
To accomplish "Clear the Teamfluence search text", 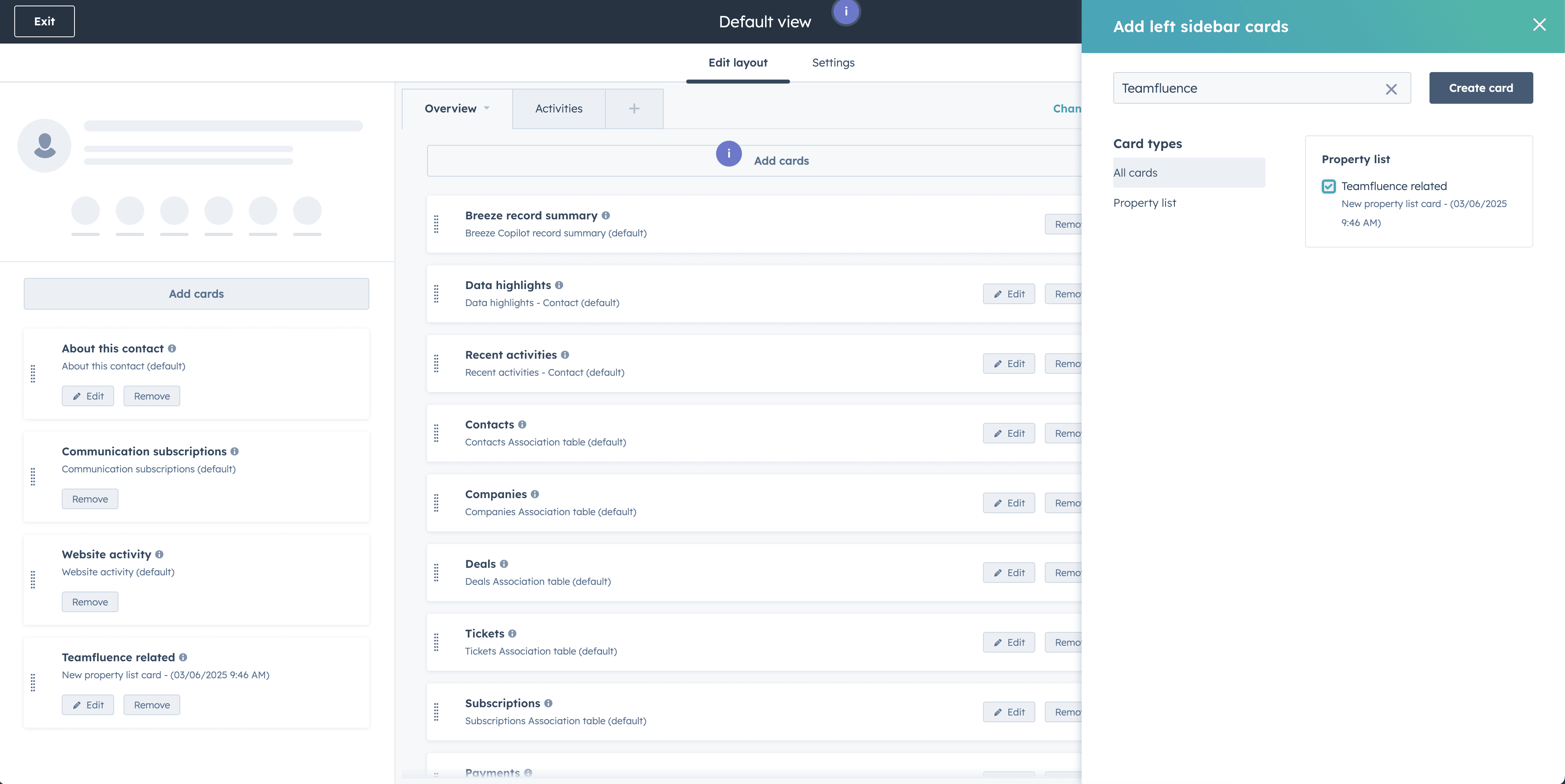I will click(x=1391, y=89).
